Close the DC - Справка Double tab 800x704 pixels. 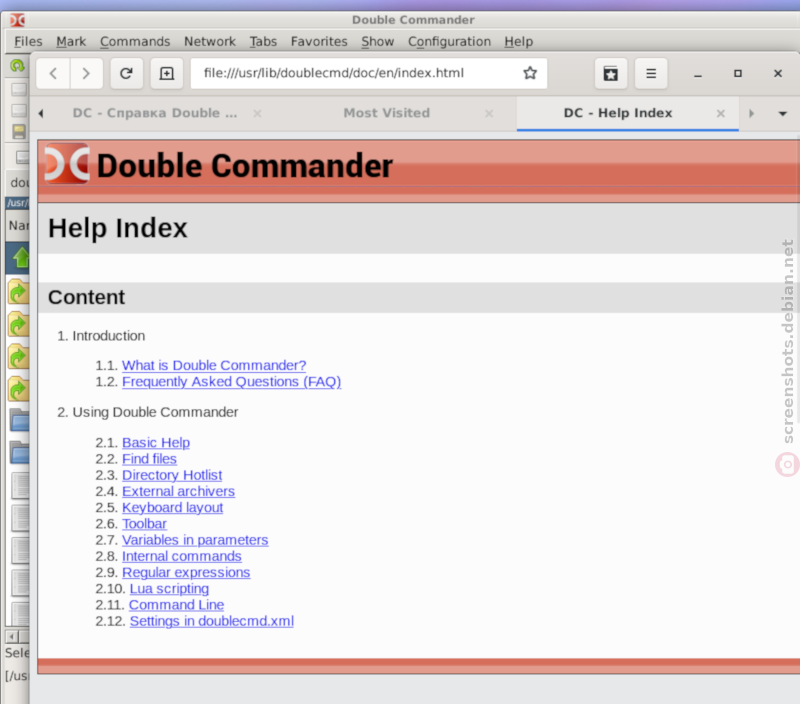(x=258, y=113)
